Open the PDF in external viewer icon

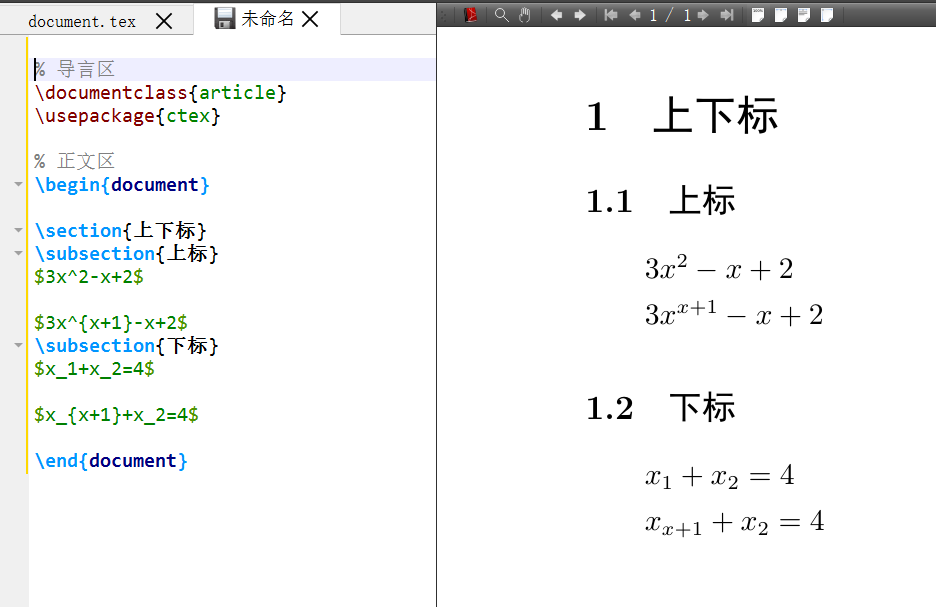click(471, 15)
